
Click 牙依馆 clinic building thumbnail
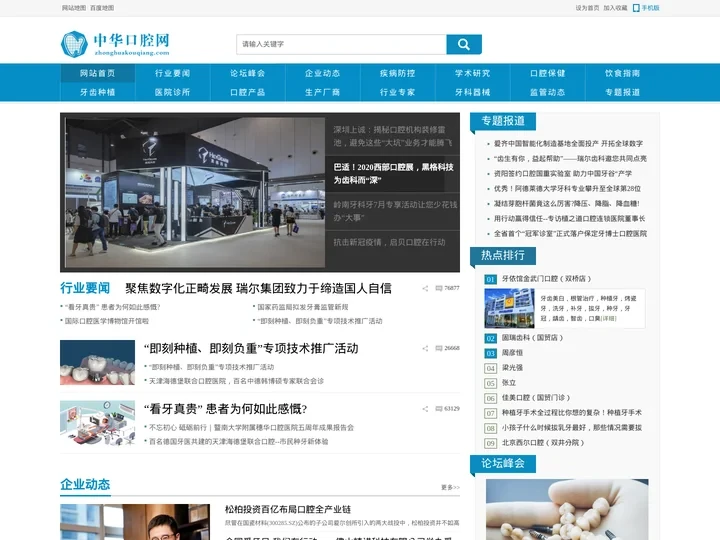click(509, 308)
